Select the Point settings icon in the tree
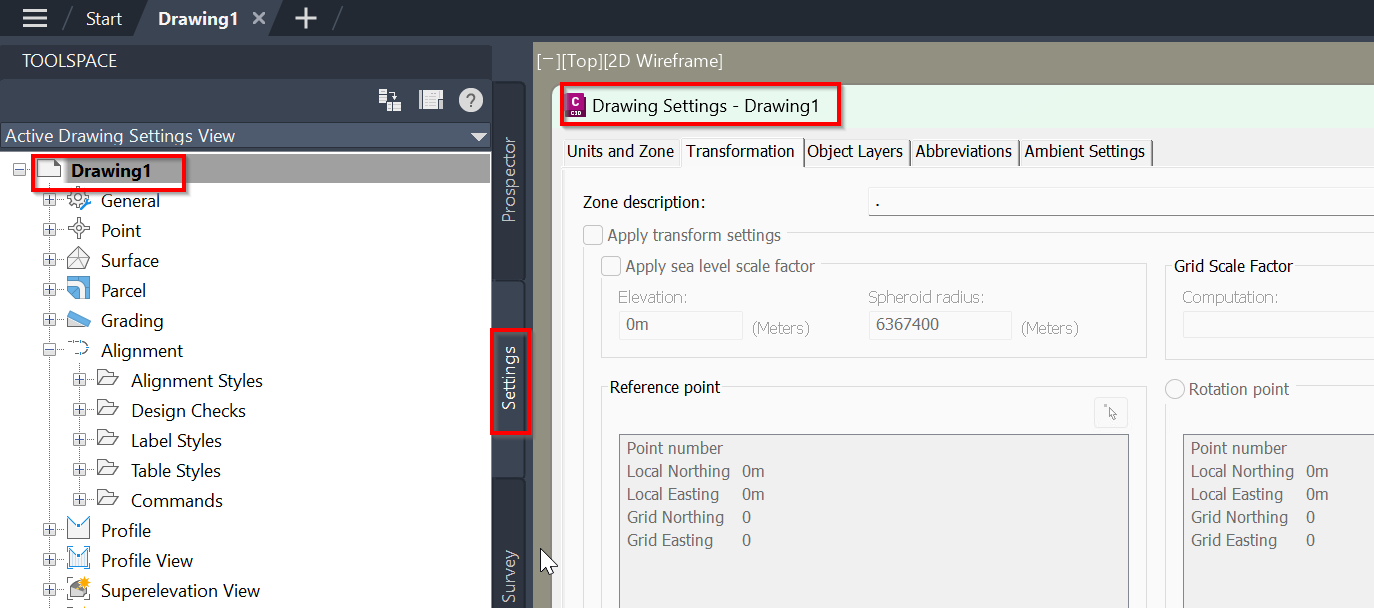 (x=79, y=229)
